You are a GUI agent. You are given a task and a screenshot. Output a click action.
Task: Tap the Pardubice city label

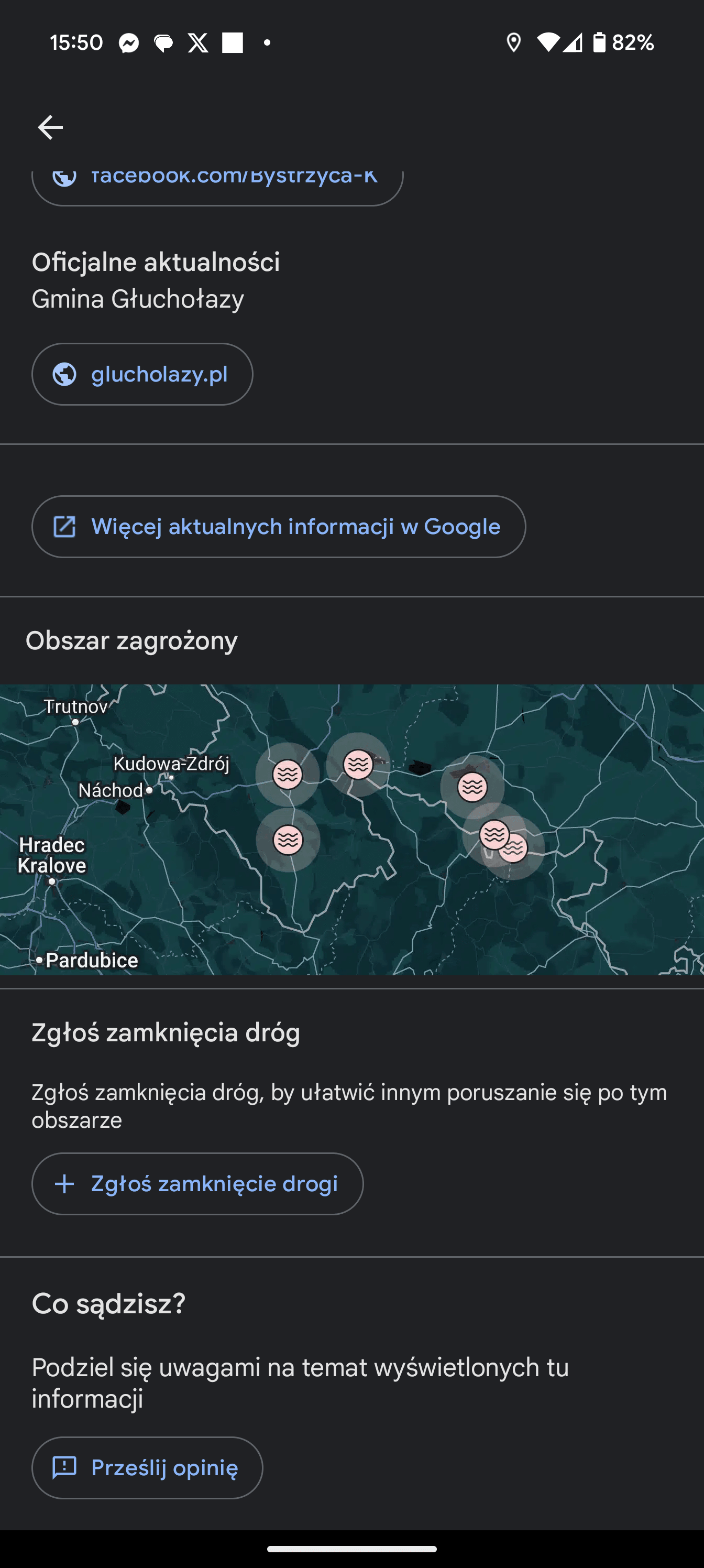(91, 961)
